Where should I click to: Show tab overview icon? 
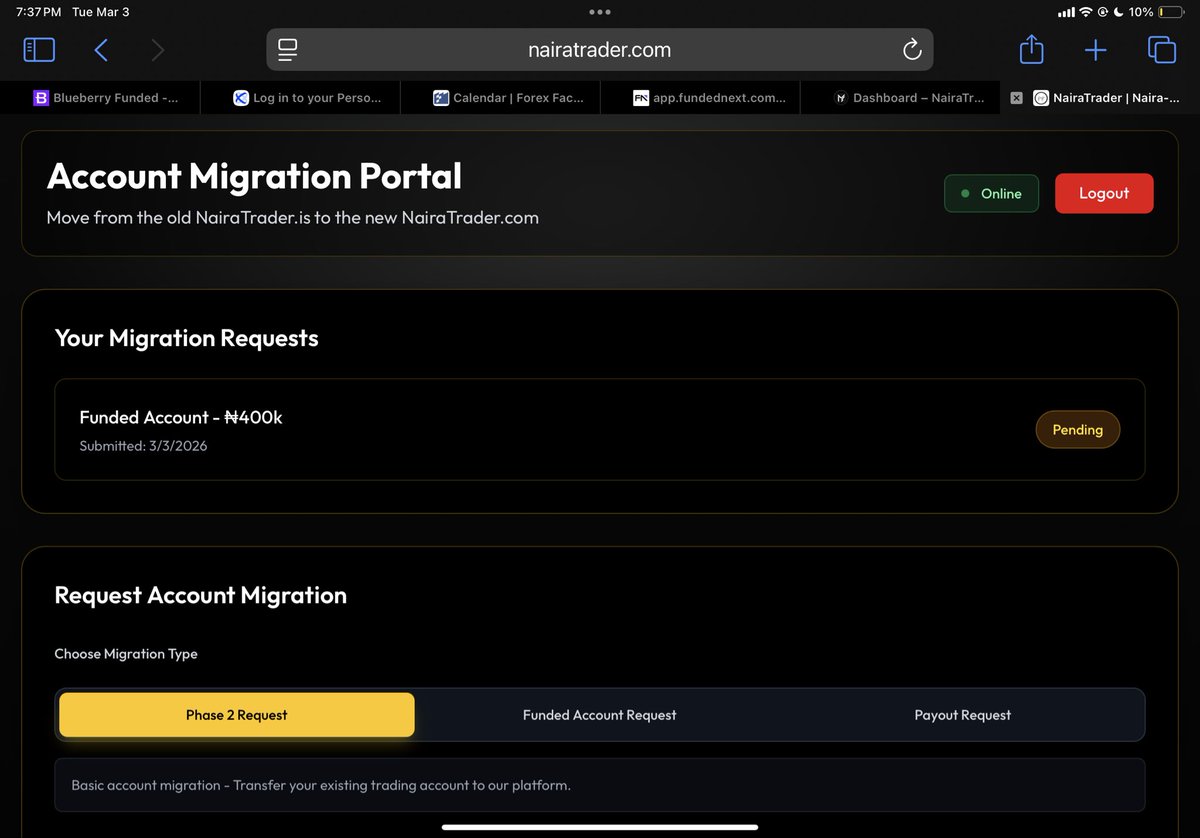[1162, 50]
